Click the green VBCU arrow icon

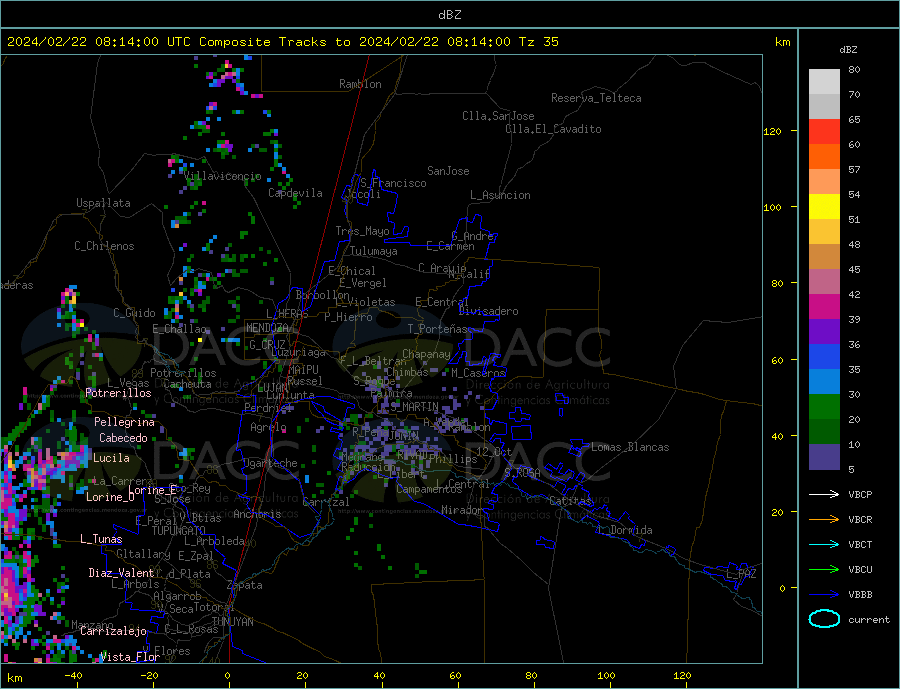coord(824,570)
